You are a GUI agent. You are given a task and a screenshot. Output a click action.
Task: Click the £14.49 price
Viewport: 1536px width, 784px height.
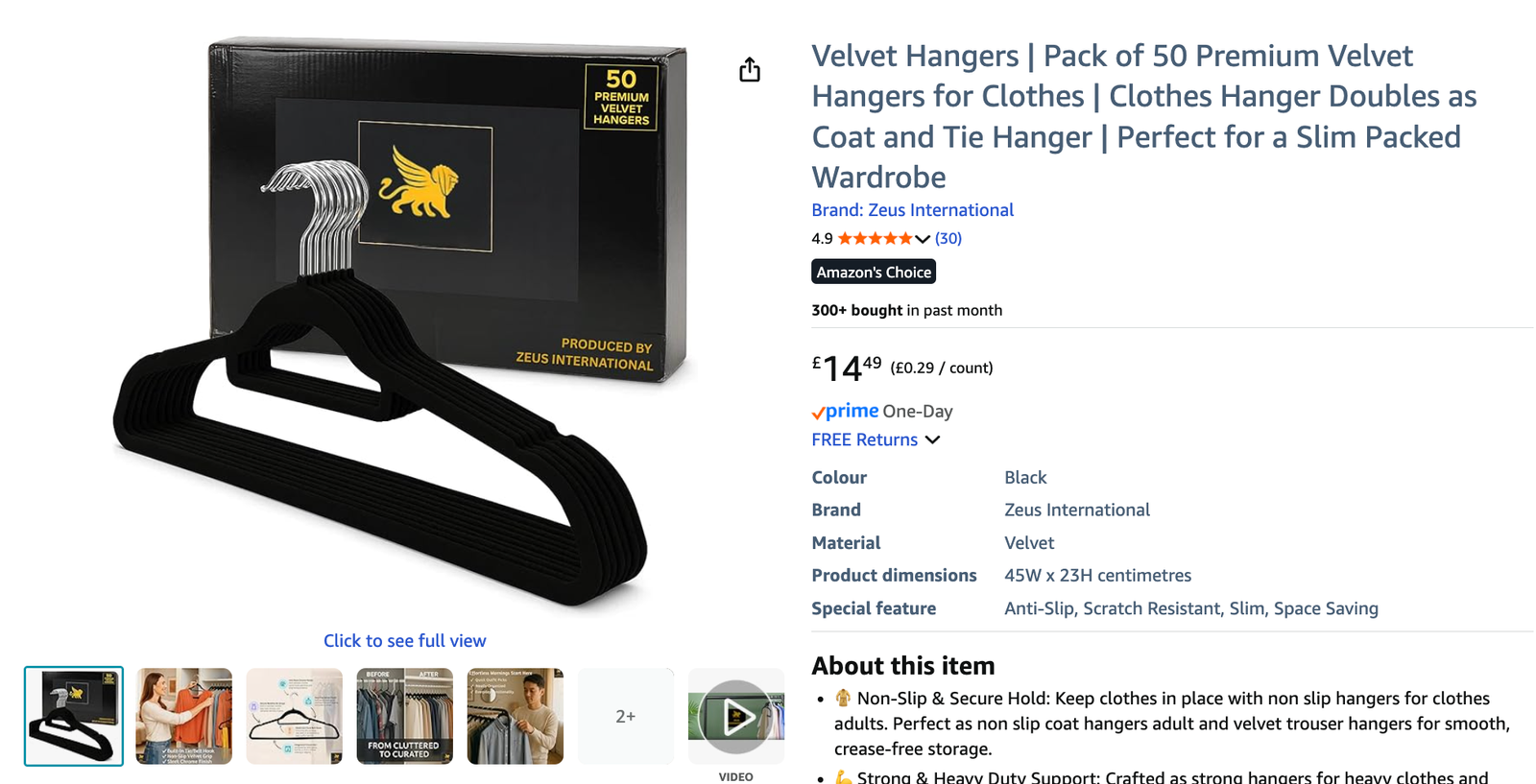tap(847, 368)
